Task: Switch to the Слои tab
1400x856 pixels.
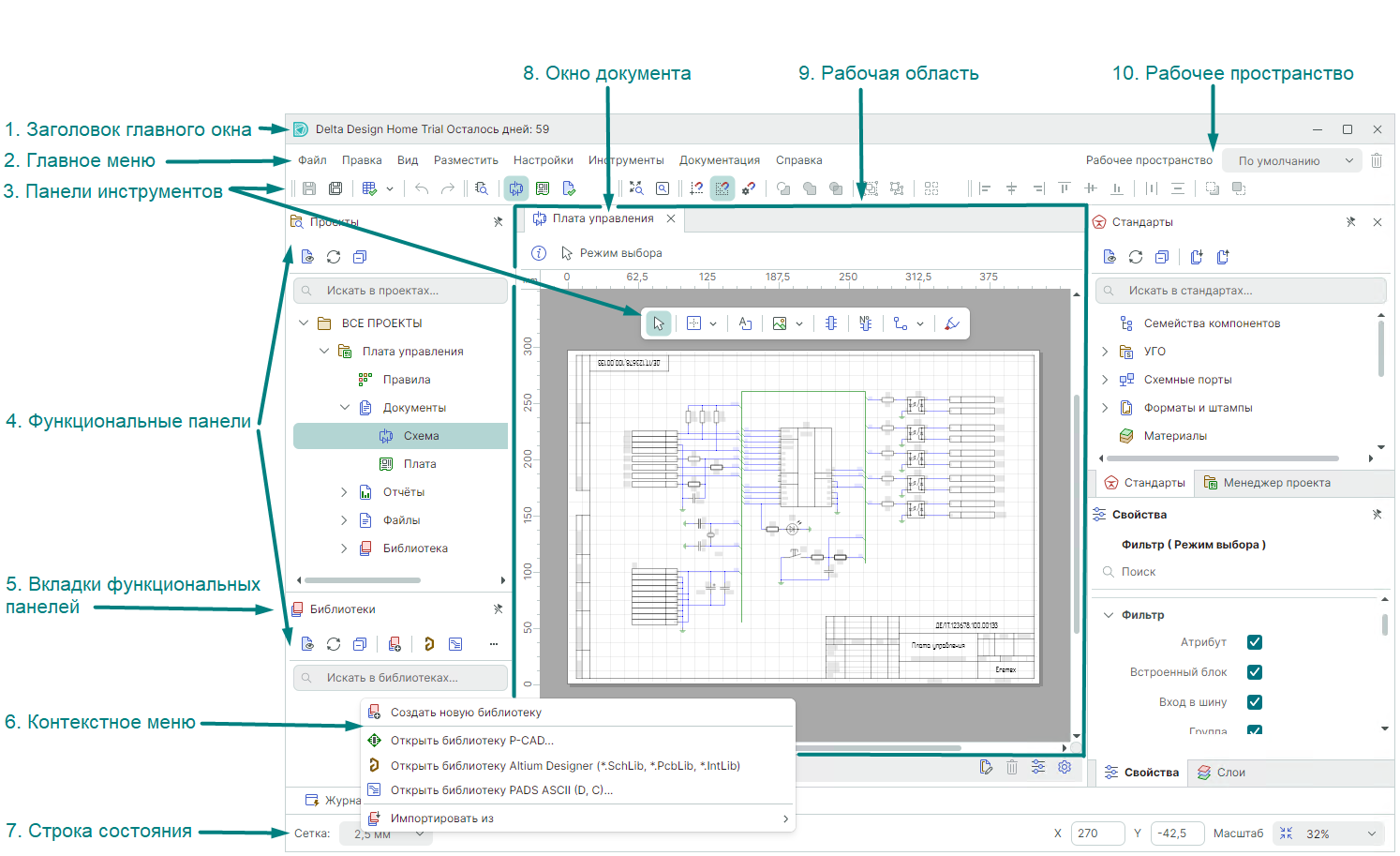Action: point(1221,773)
